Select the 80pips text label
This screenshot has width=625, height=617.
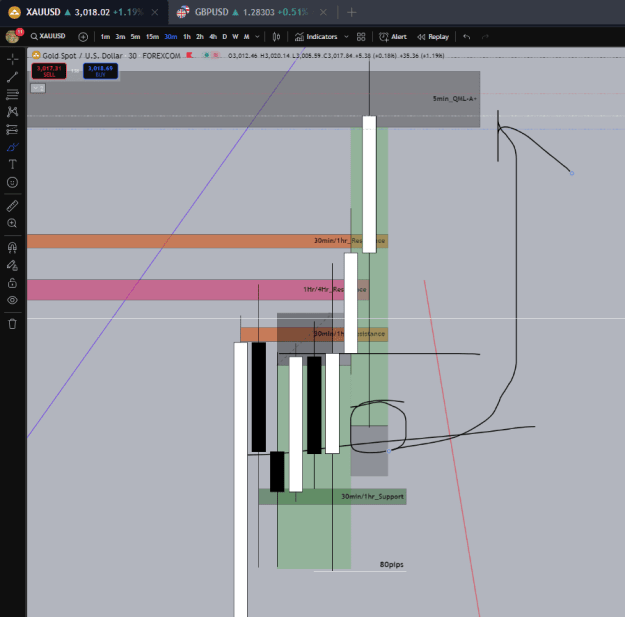tap(391, 564)
